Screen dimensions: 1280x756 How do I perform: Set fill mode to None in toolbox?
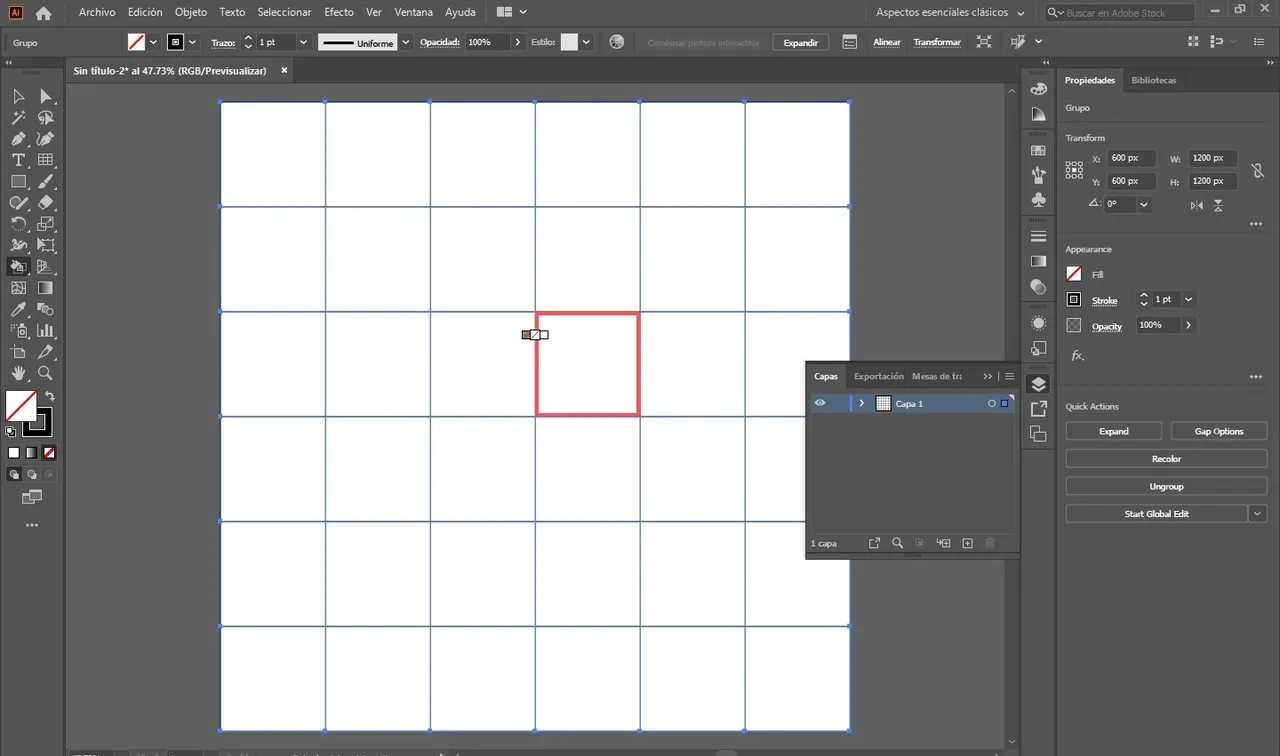click(x=49, y=453)
